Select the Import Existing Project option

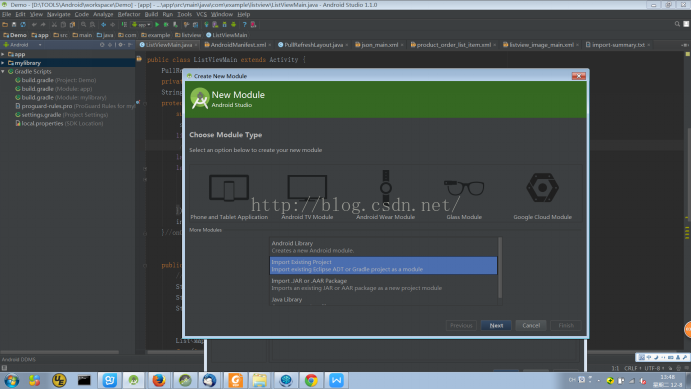(x=383, y=265)
